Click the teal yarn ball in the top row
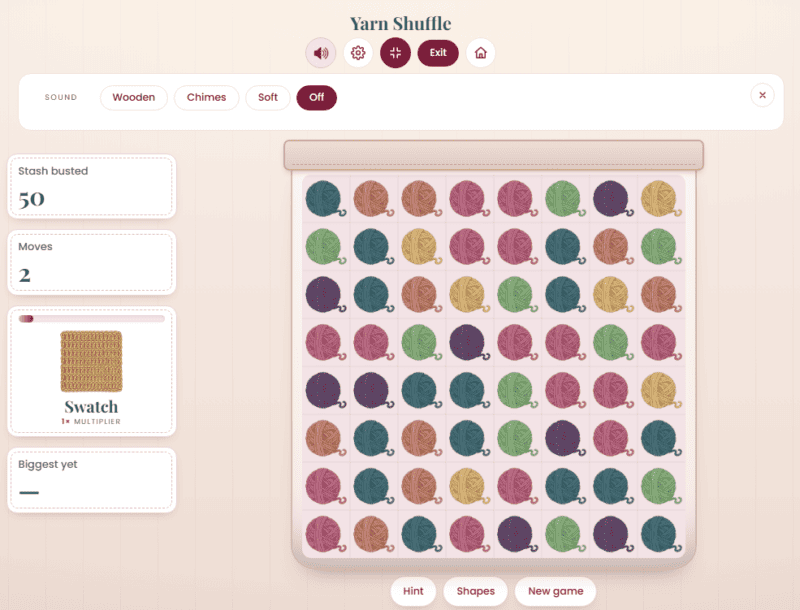This screenshot has height=610, width=800. pos(326,198)
